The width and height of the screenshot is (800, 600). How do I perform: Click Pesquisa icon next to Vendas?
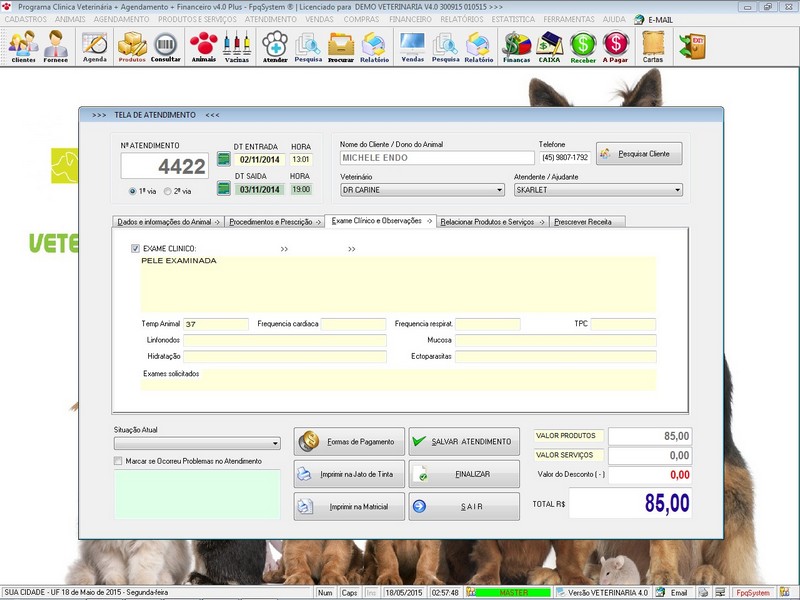445,47
